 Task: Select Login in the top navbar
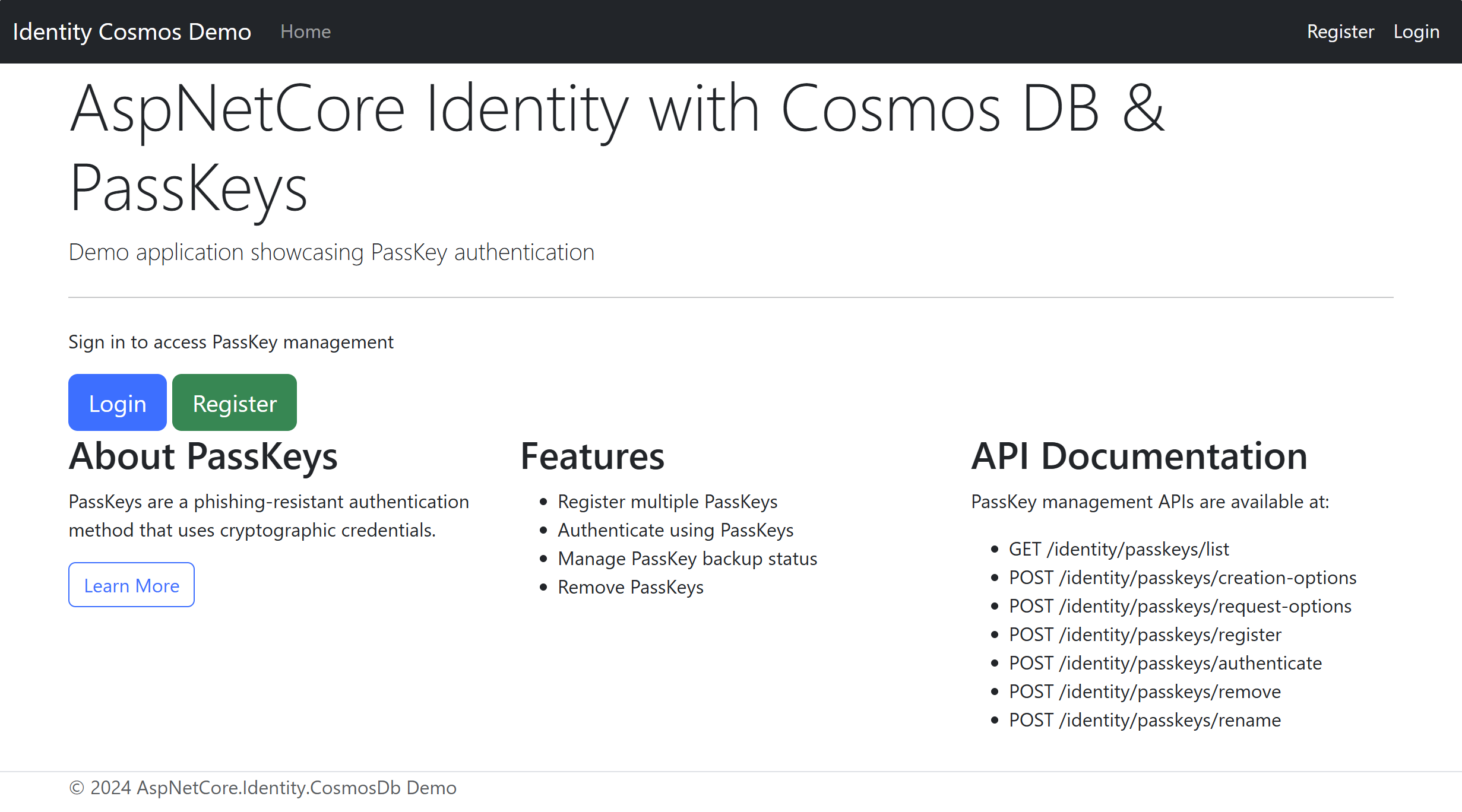1416,31
